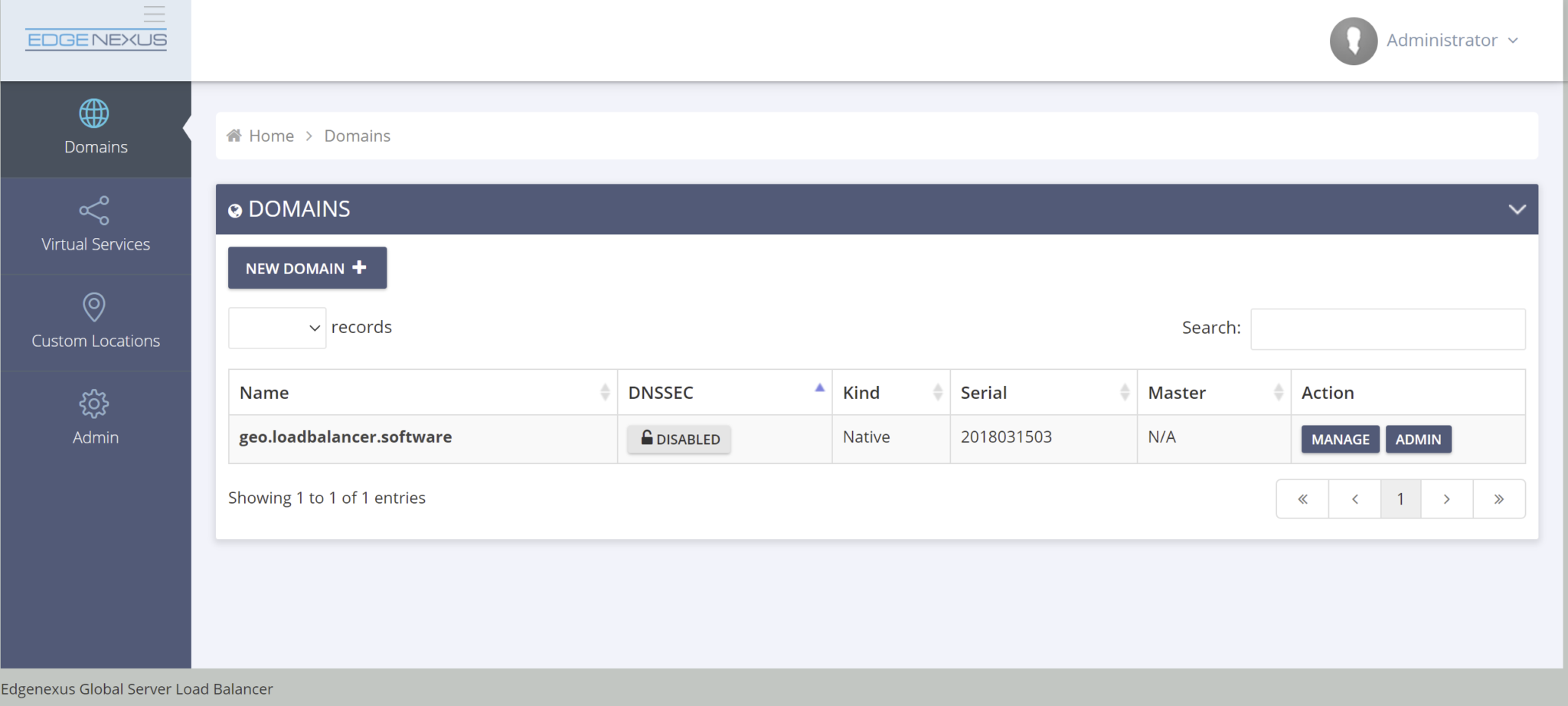Open Virtual Services from the sidebar
Screen dimensions: 1568x706
tap(94, 224)
